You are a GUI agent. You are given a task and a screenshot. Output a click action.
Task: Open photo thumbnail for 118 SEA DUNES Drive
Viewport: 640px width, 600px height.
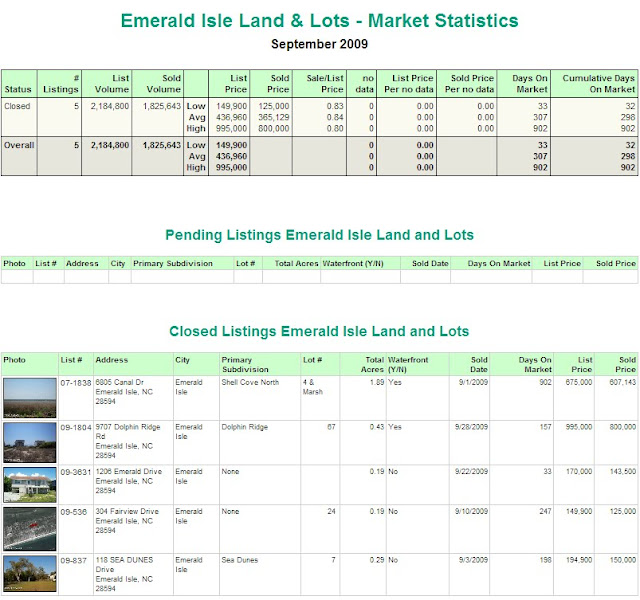click(30, 573)
